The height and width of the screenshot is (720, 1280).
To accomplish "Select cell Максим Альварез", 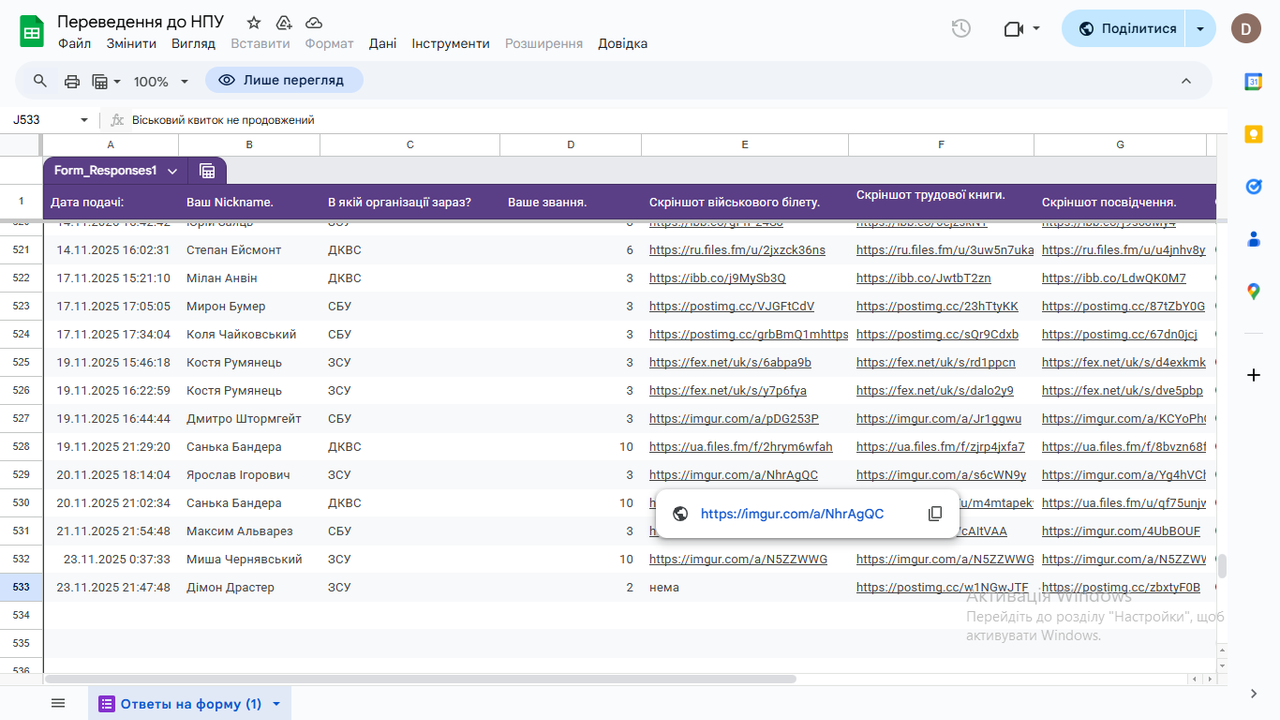I will 249,531.
